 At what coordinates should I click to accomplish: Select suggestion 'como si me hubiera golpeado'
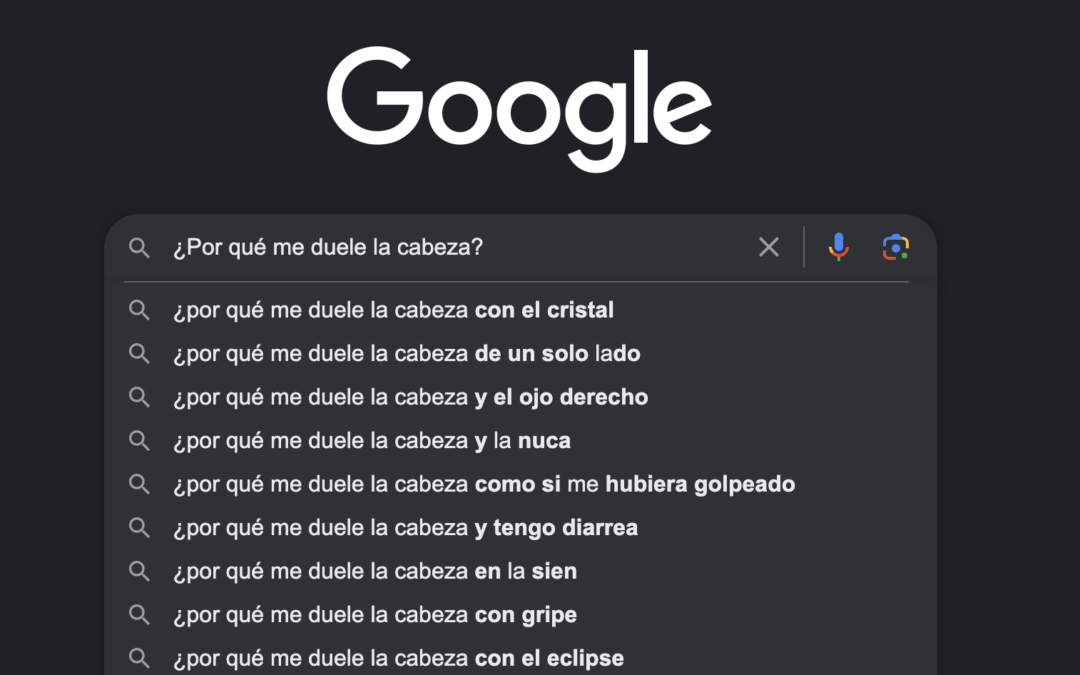coord(486,484)
